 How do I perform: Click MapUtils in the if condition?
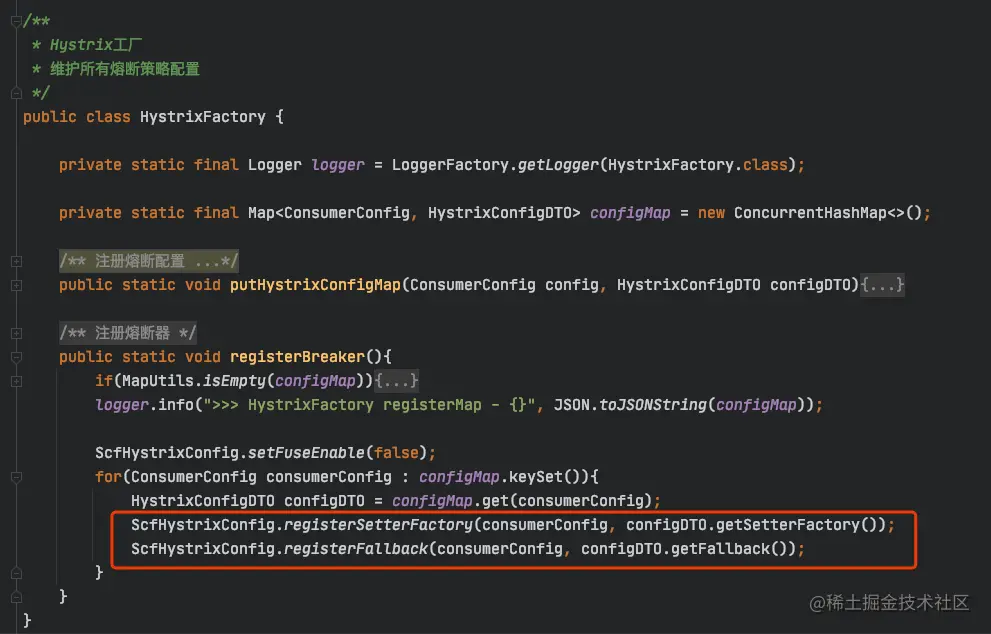[x=158, y=381]
